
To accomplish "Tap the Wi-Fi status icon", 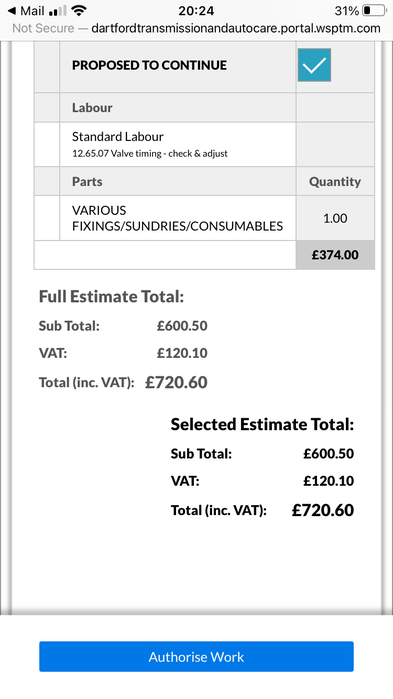I will click(x=79, y=10).
